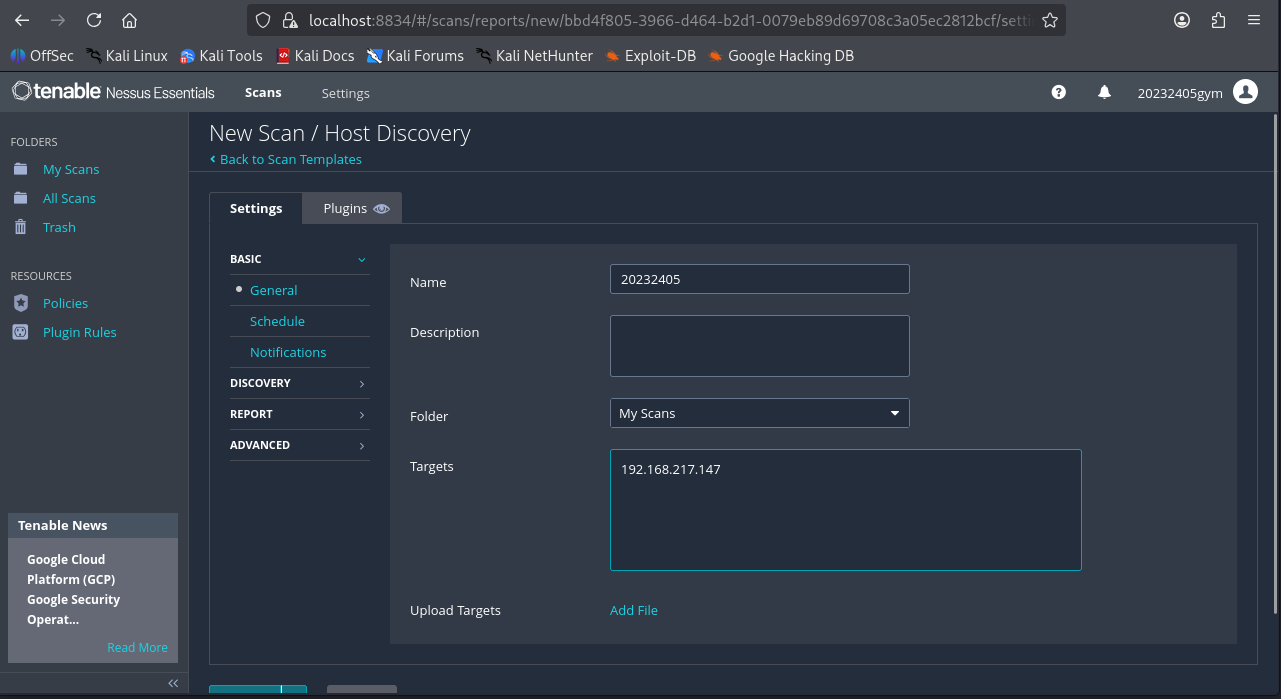
Task: Go Back to Scan Templates
Action: tap(286, 159)
